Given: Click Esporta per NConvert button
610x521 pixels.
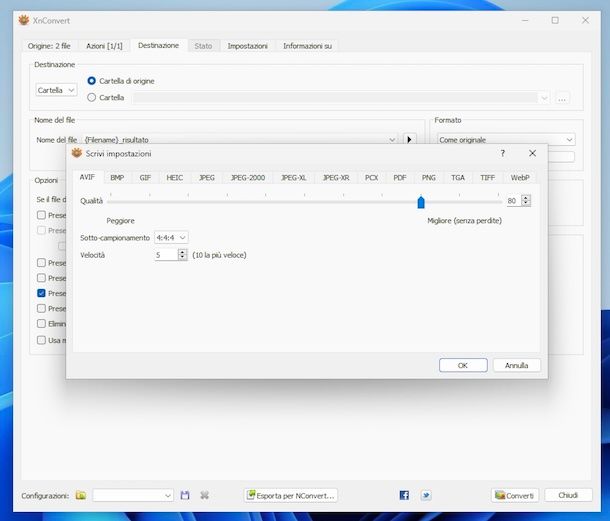Looking at the screenshot, I should click(x=291, y=495).
